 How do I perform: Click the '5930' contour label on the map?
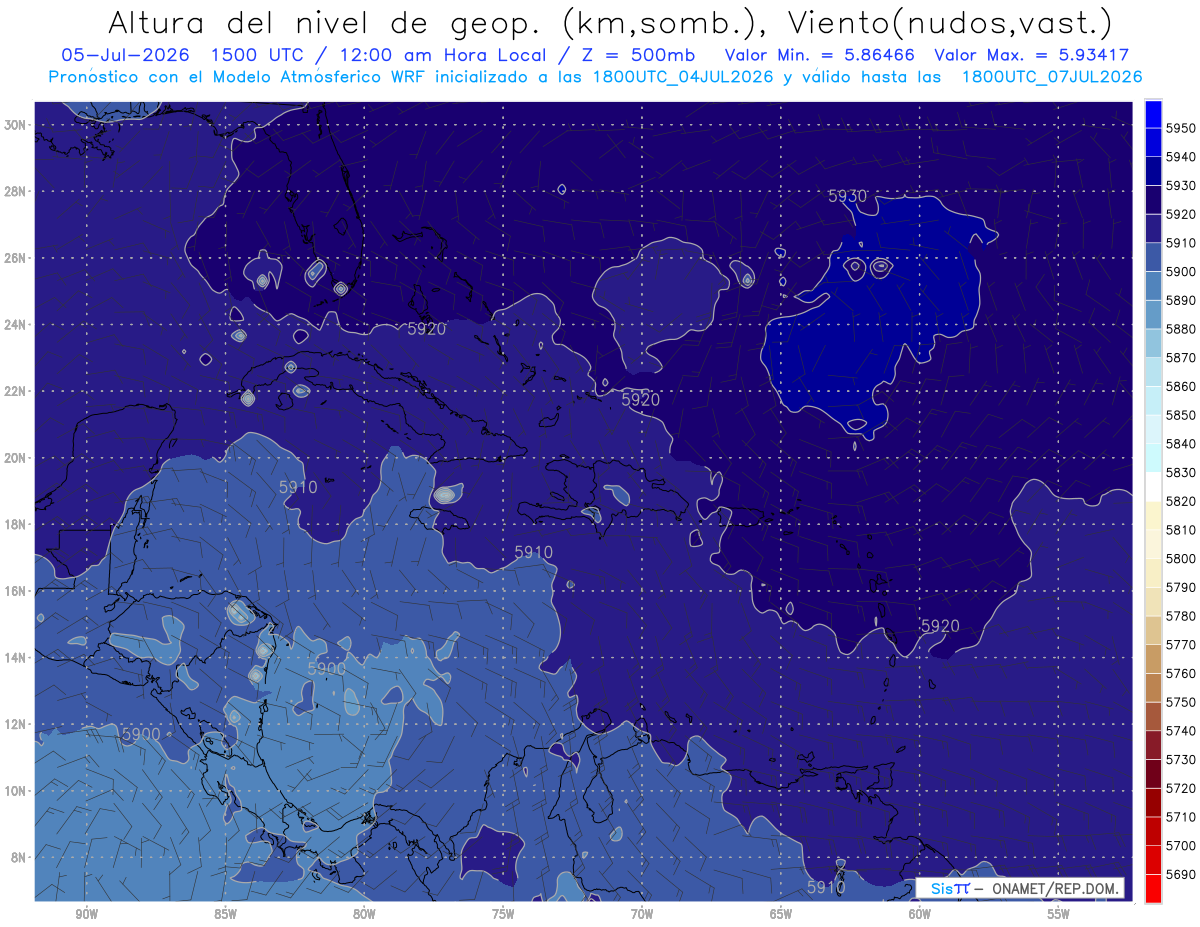tap(847, 196)
